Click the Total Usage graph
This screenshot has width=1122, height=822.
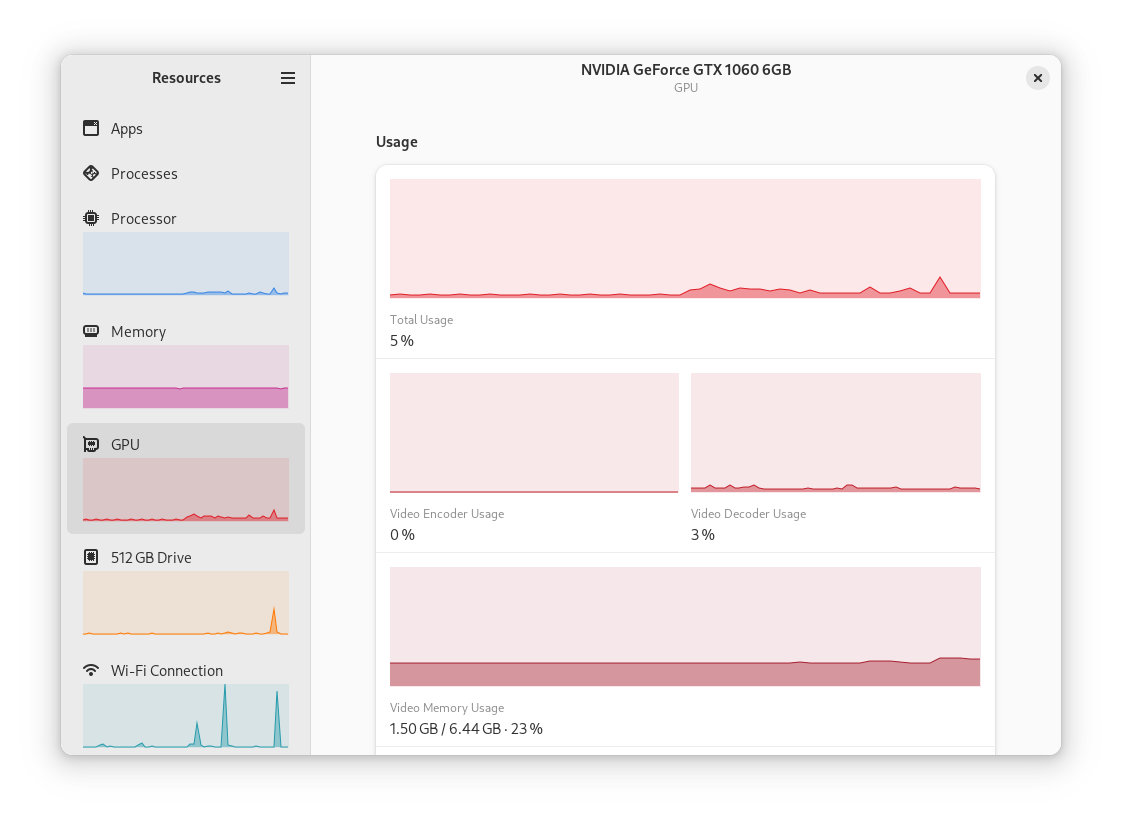point(684,238)
